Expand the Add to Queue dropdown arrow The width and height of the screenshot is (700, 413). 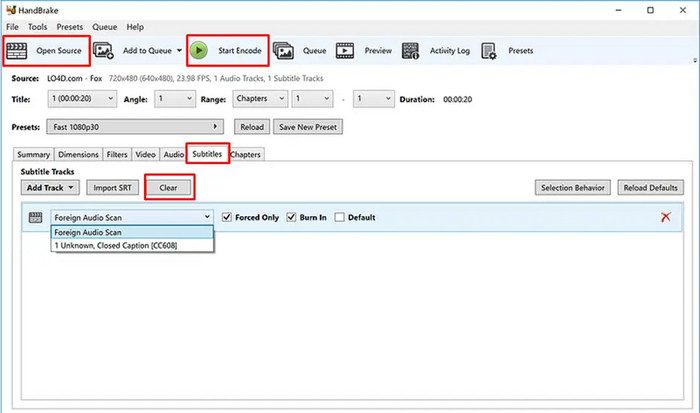point(179,50)
